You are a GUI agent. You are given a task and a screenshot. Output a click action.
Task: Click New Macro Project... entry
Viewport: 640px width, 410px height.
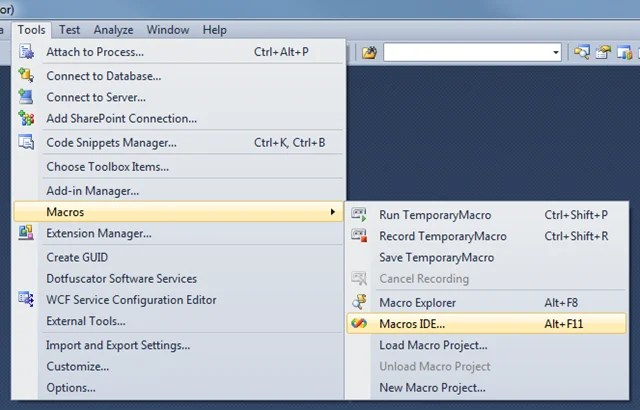(x=432, y=388)
